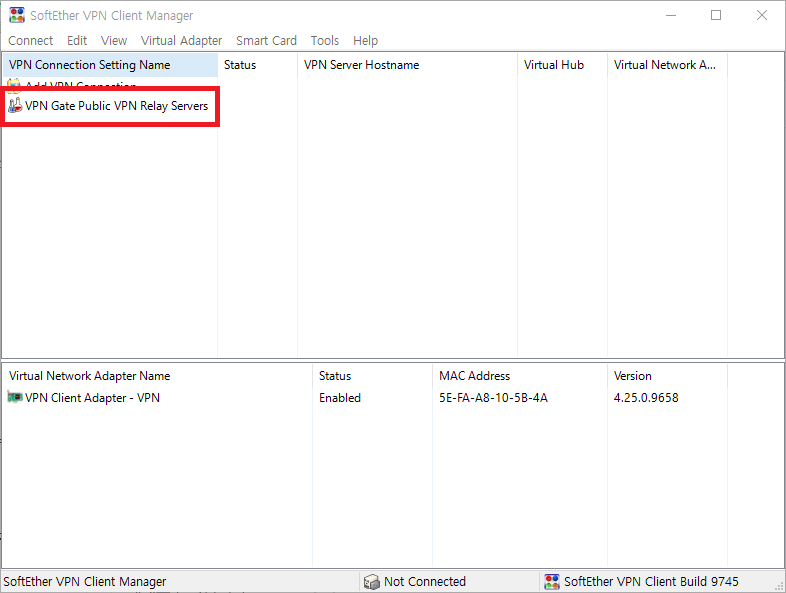Click adapter list Status column header

372,376
